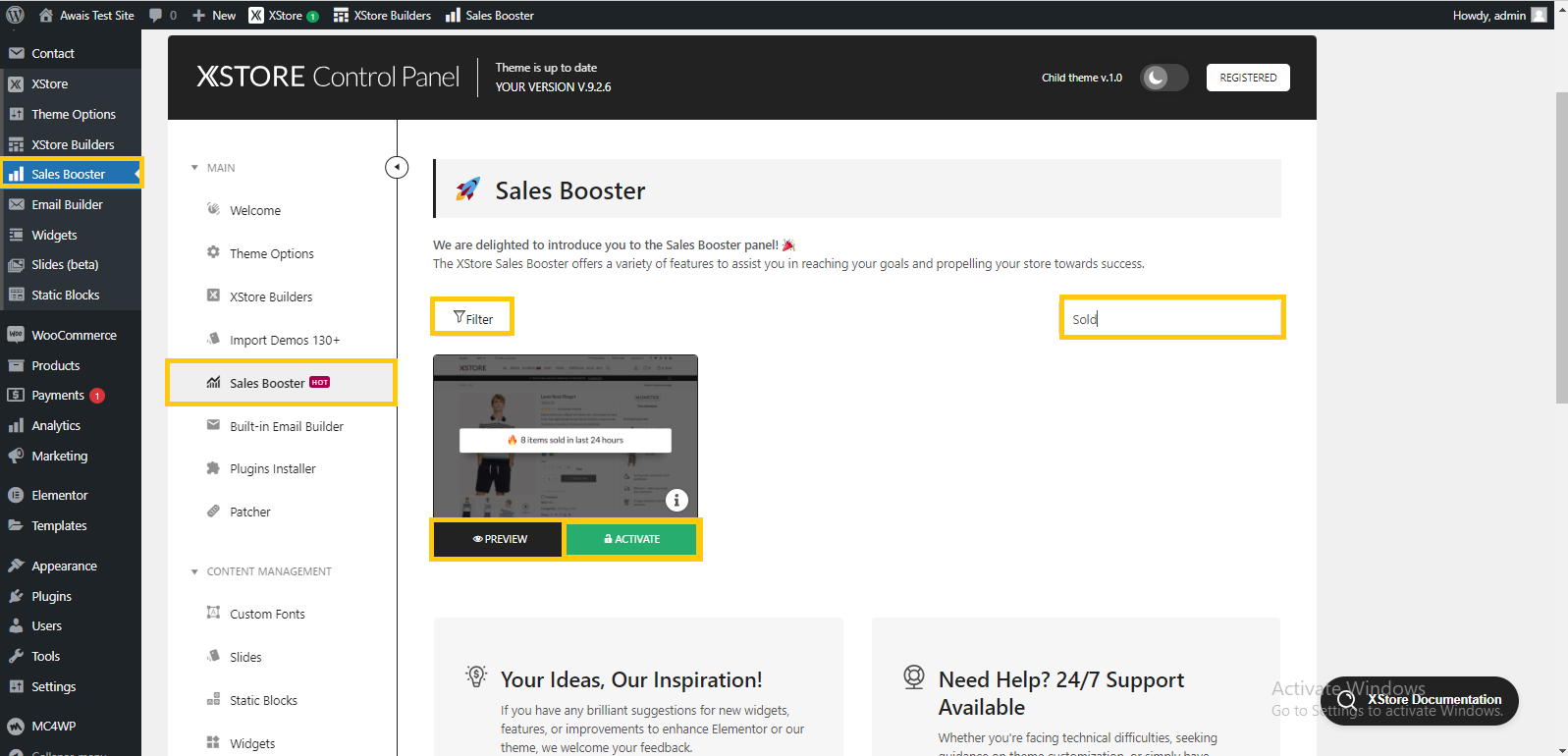Open Email Builder in sidebar
The width and height of the screenshot is (1568, 756).
71,204
